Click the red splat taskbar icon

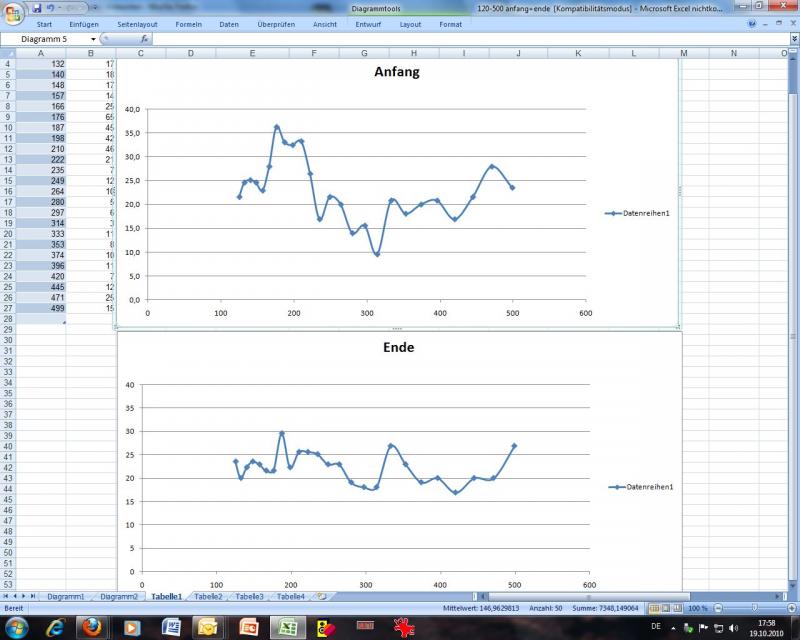[404, 627]
